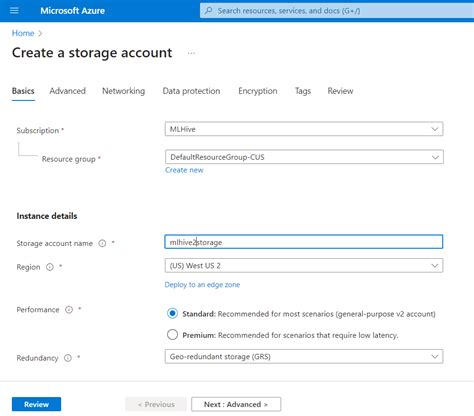Image resolution: width=474 pixels, height=416 pixels.
Task: Expand the Region dropdown
Action: tap(304, 266)
